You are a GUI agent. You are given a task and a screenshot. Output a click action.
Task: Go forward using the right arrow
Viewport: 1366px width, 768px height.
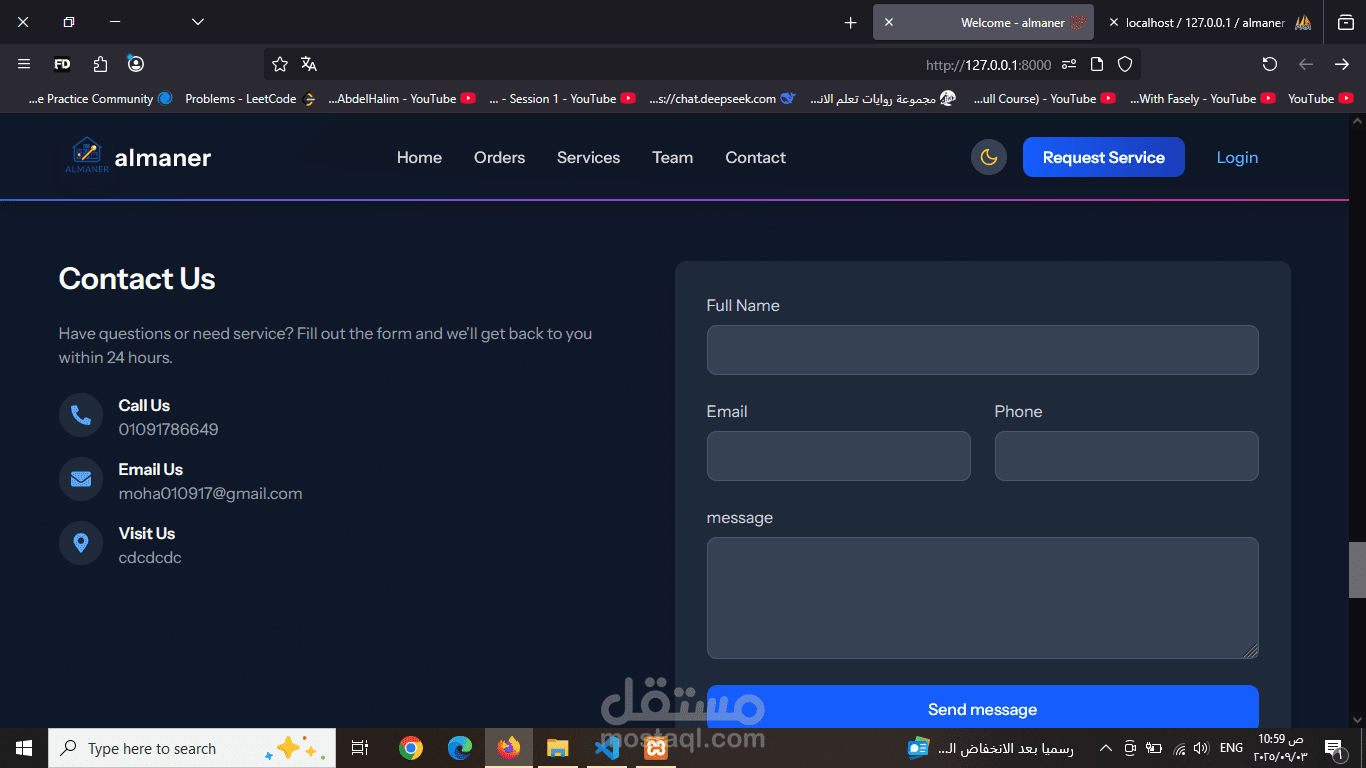pyautogui.click(x=1342, y=64)
